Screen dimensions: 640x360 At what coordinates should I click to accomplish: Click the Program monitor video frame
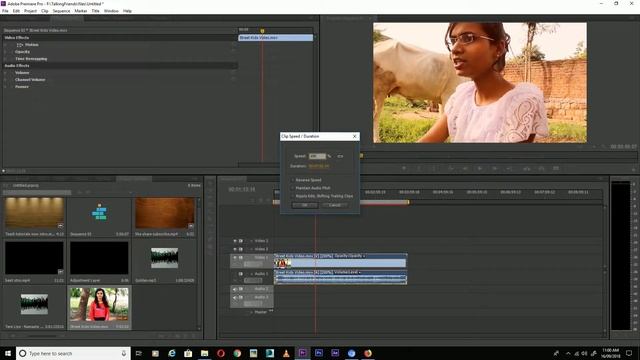(x=480, y=82)
